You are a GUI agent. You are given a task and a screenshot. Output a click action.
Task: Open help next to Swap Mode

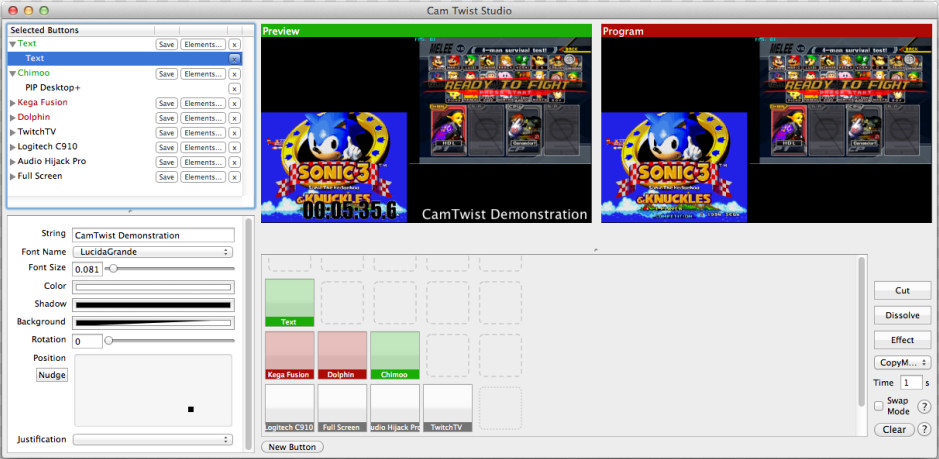tap(924, 407)
